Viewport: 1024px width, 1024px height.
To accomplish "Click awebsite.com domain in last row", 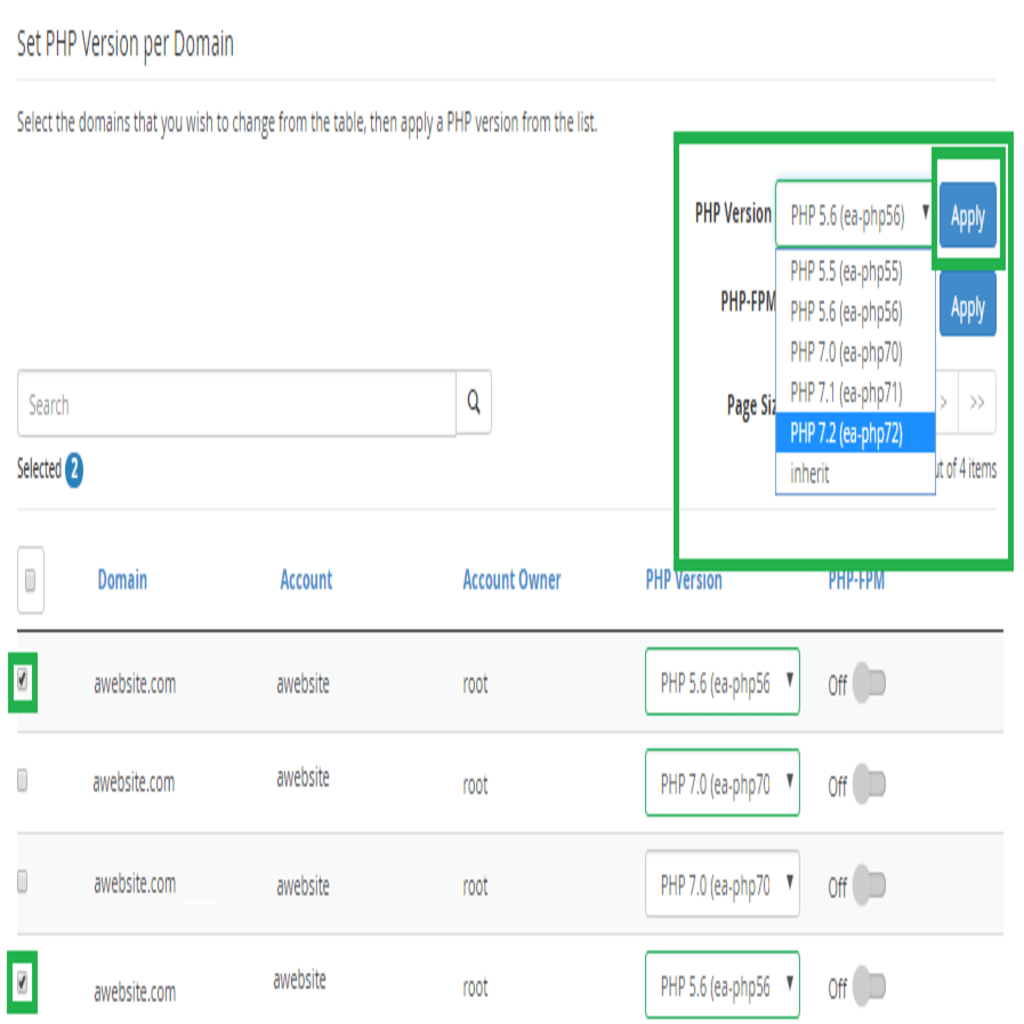I will click(x=135, y=992).
